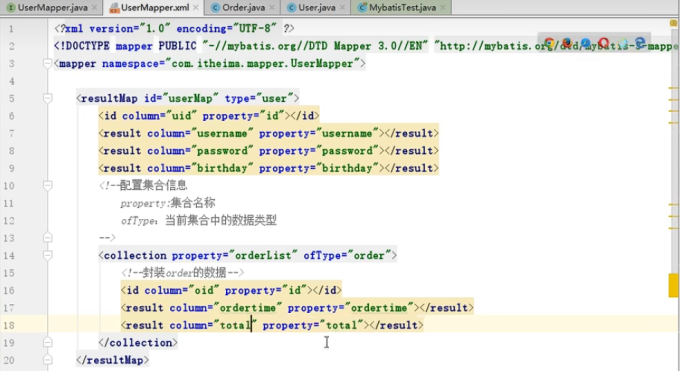The image size is (680, 371).
Task: Collapse the mapper tag on line 3
Action: tap(48, 64)
